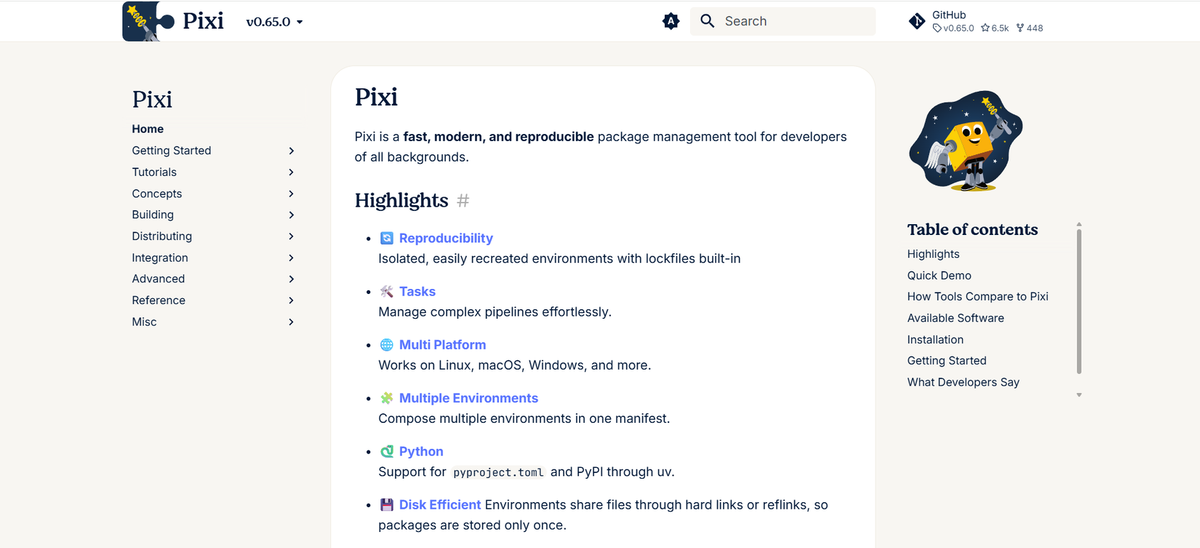The width and height of the screenshot is (1200, 548).
Task: Click the GitHub forks count 448
Action: click(x=1029, y=28)
